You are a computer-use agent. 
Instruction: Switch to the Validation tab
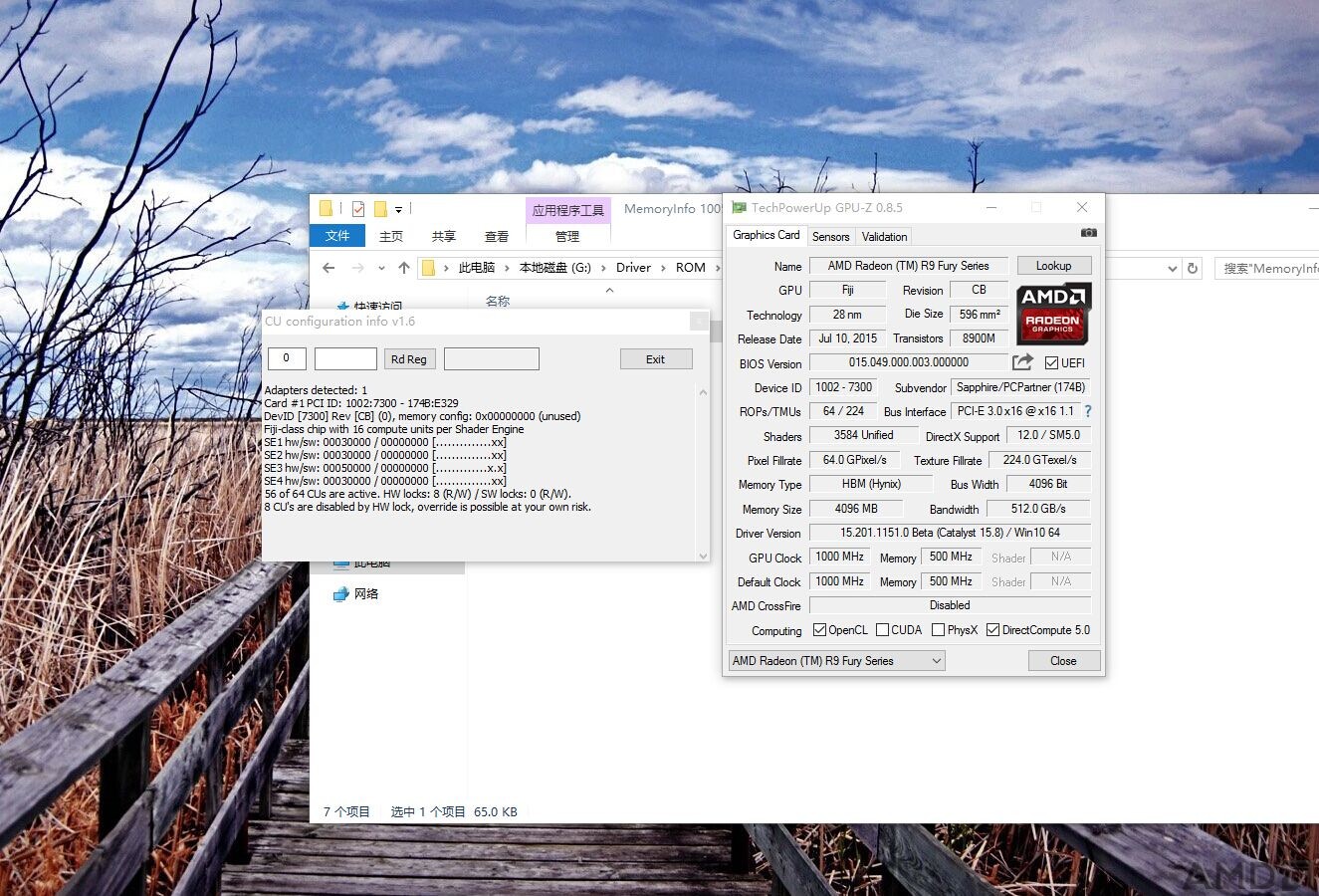point(884,237)
